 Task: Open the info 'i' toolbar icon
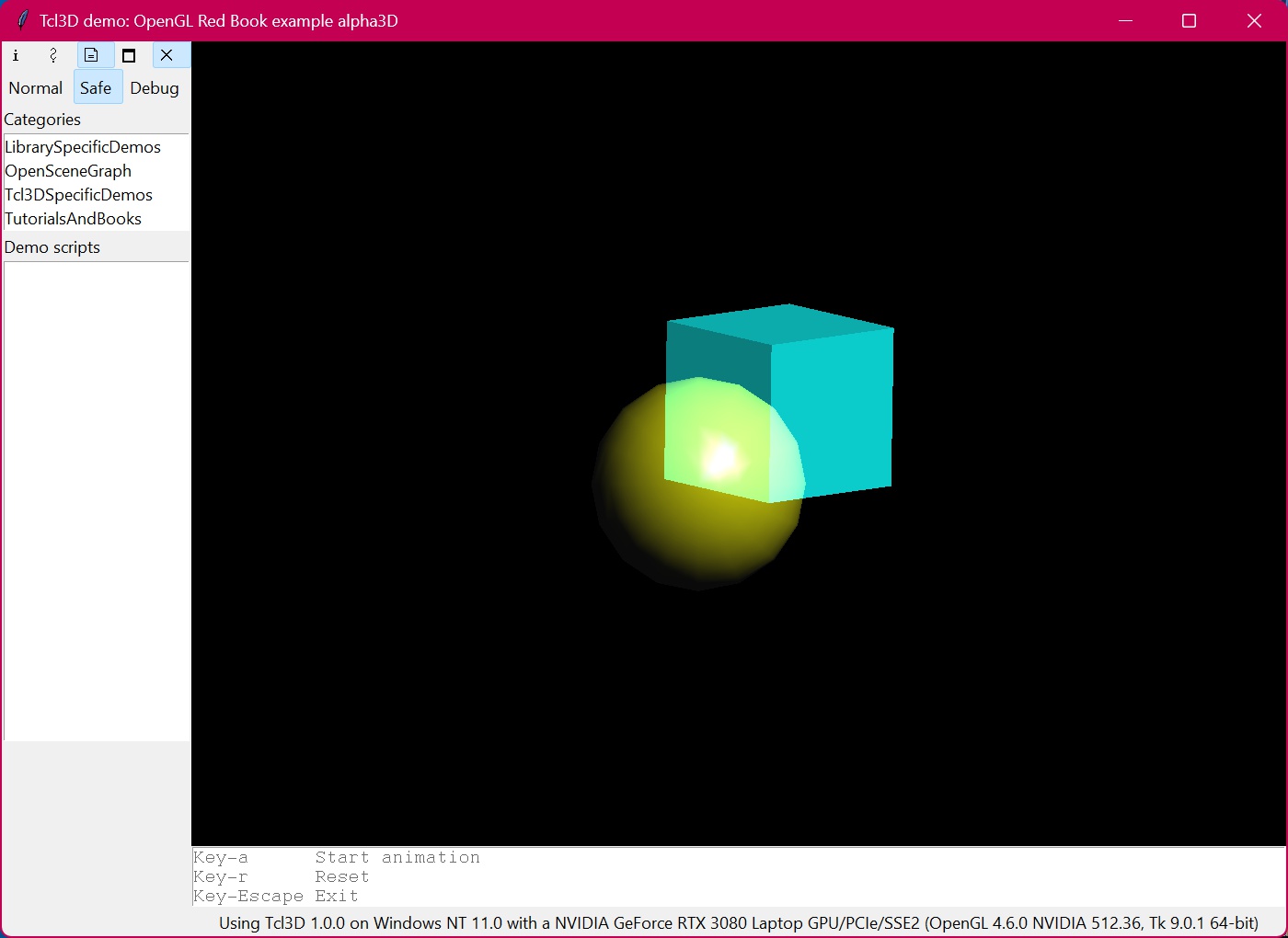coord(16,55)
